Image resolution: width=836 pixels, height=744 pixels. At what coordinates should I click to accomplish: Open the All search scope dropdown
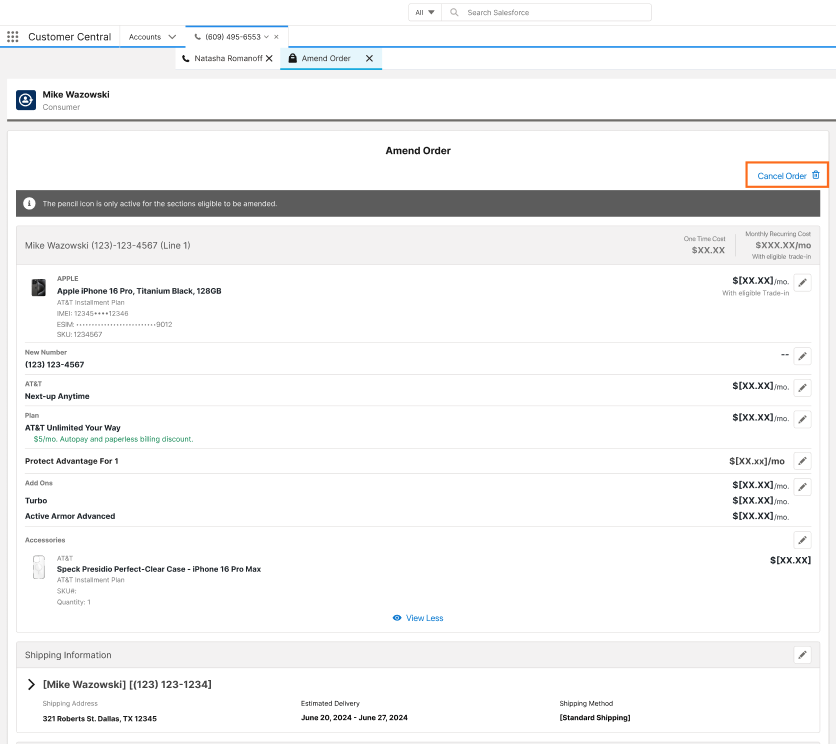coord(425,12)
